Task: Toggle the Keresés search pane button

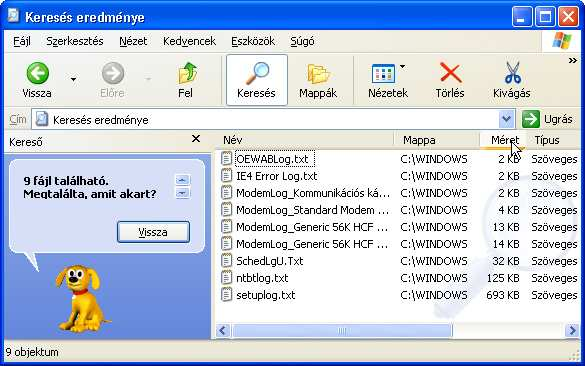Action: click(x=257, y=80)
